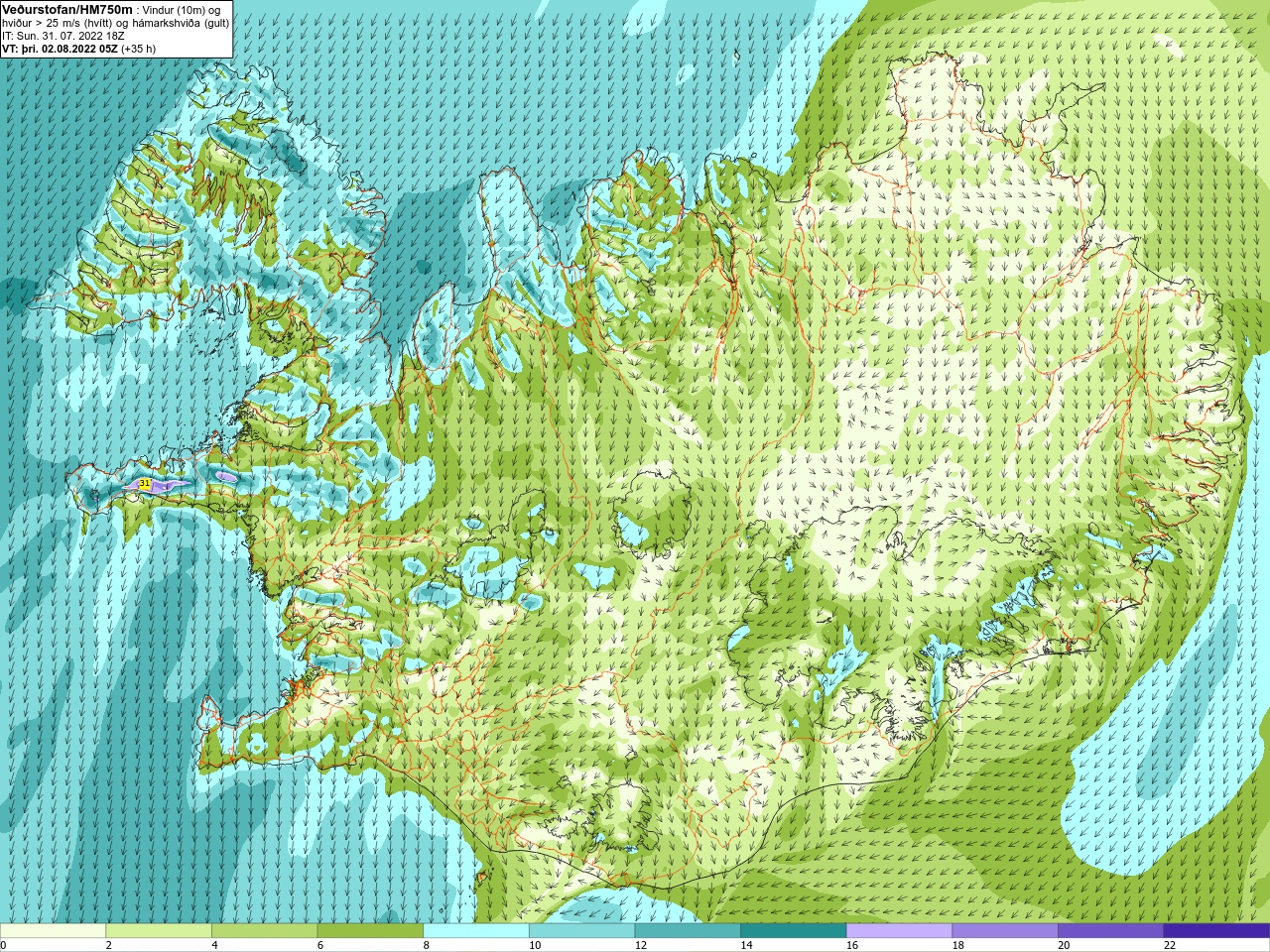Click the legend scale label 12
This screenshot has width=1270, height=952.
pyautogui.click(x=641, y=945)
